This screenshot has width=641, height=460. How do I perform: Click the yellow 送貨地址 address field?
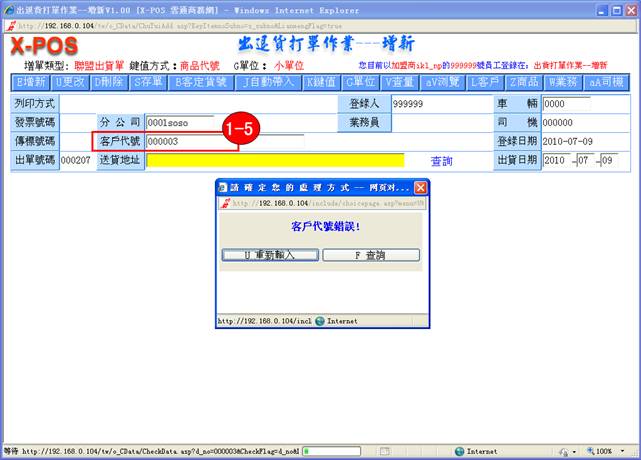coord(275,160)
